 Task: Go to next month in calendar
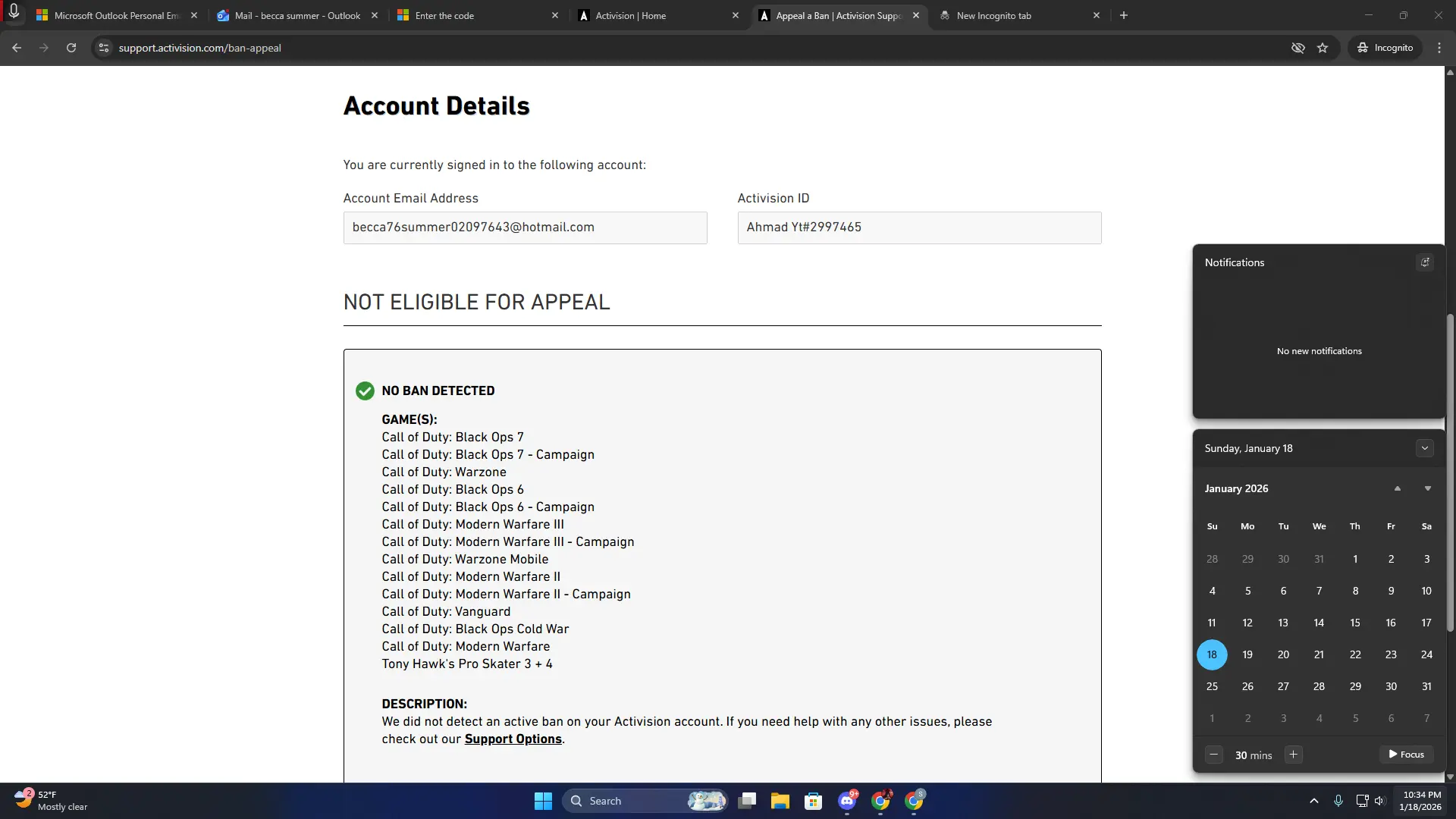click(x=1427, y=488)
